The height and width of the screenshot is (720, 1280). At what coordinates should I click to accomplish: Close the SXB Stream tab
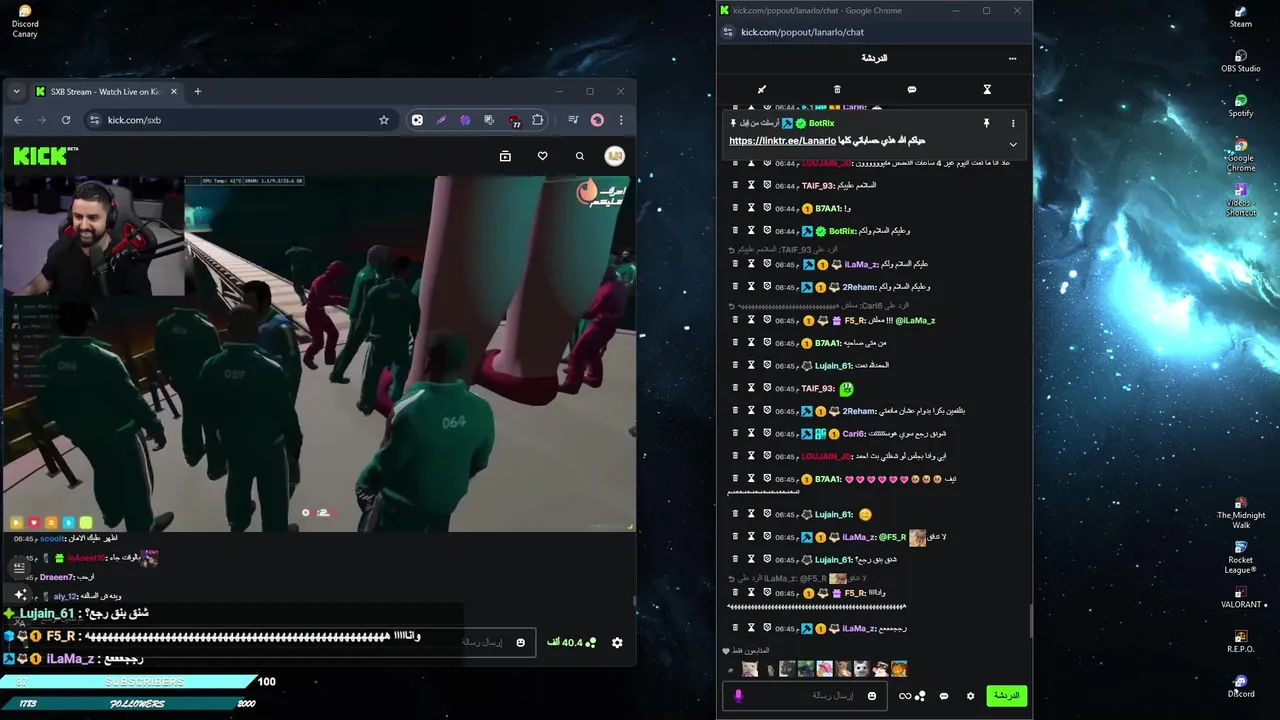click(x=173, y=91)
